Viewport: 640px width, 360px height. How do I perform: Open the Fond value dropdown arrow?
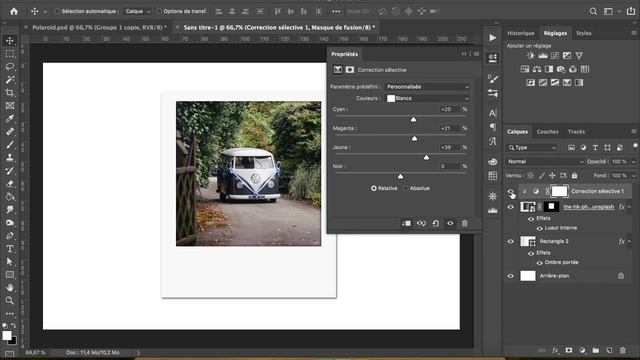[x=633, y=176]
